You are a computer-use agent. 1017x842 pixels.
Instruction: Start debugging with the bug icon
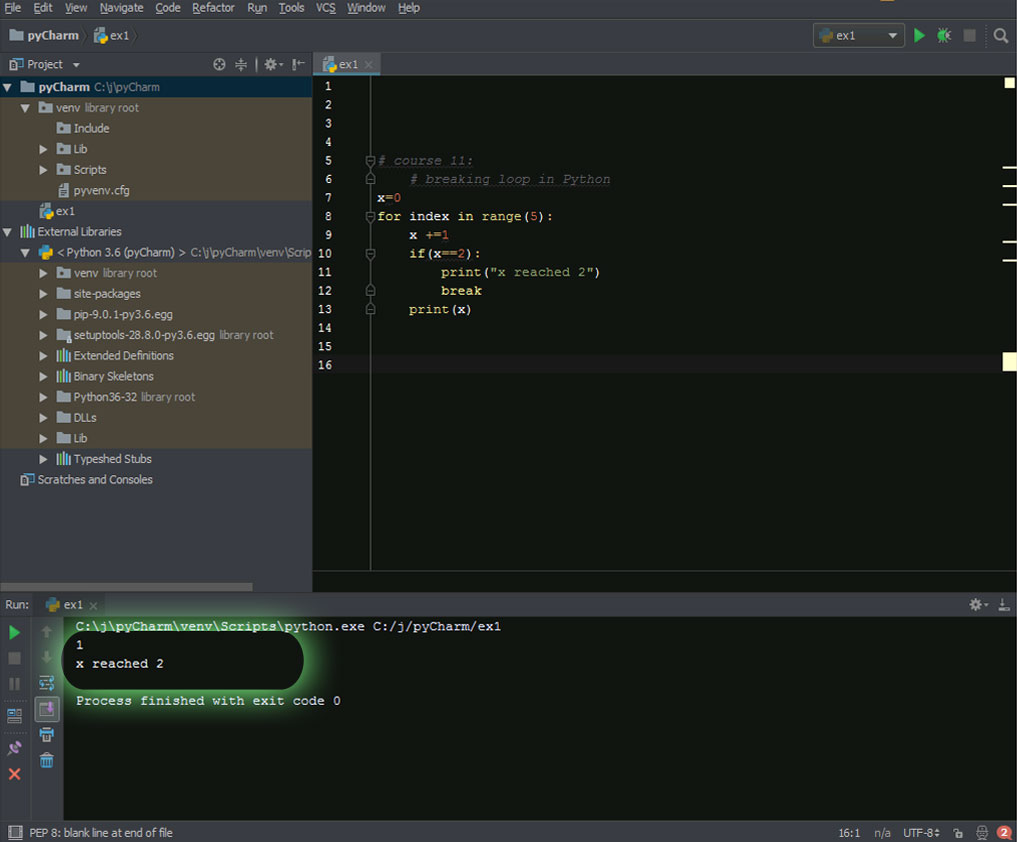coord(944,36)
